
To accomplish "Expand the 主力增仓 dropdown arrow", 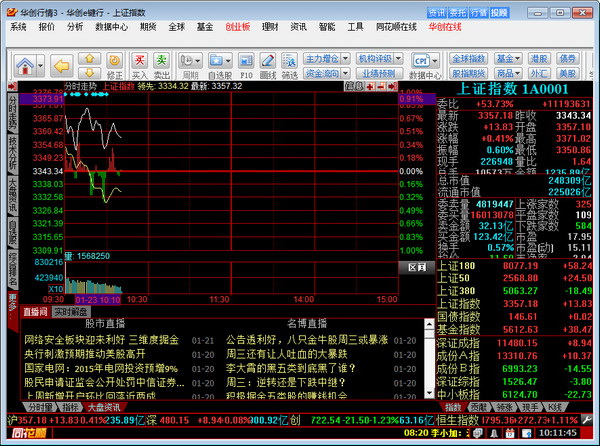I will tap(346, 59).
